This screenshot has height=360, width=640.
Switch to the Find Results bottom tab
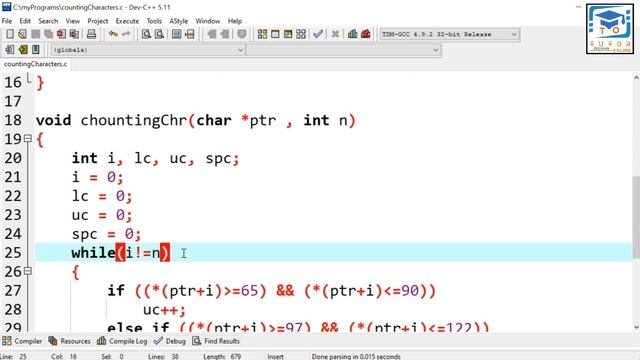216,341
